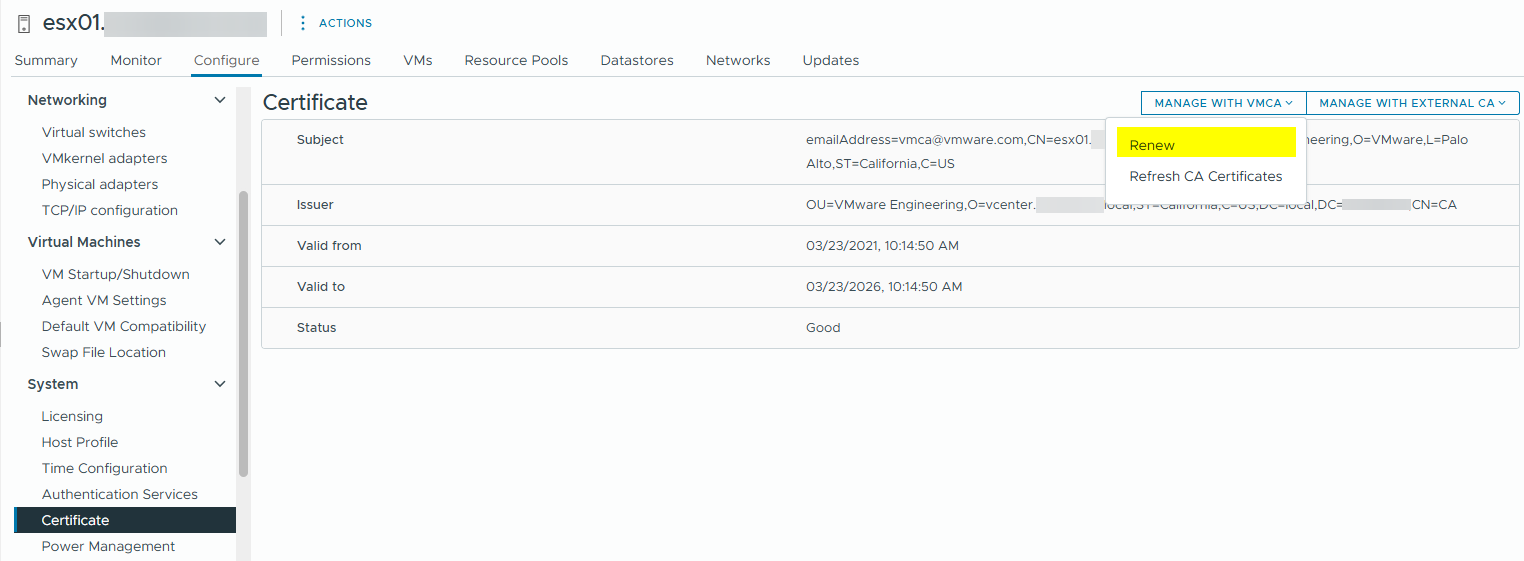Go to the Datastores tab
The image size is (1524, 561).
tap(637, 60)
